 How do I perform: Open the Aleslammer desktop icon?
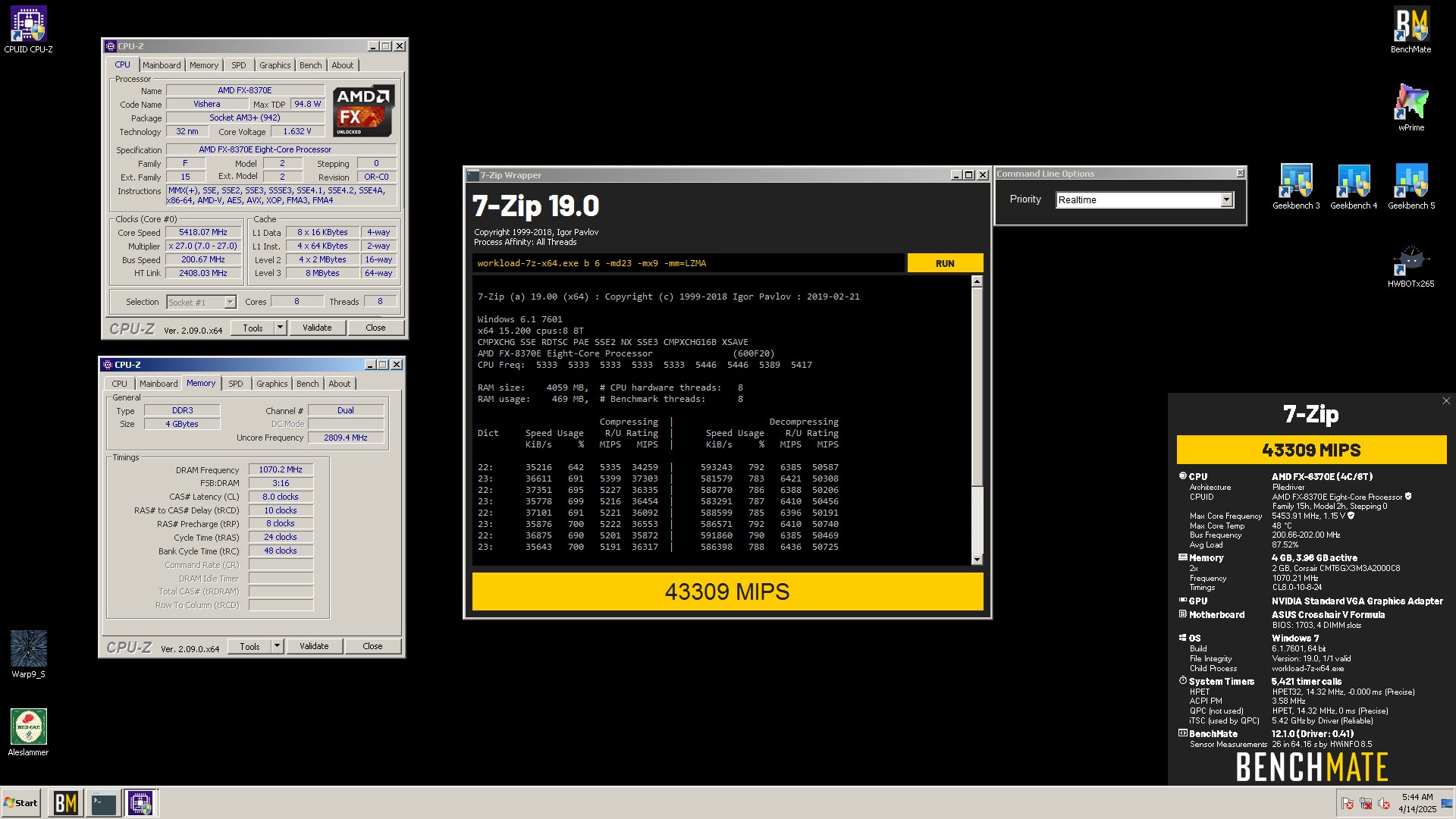click(x=28, y=732)
